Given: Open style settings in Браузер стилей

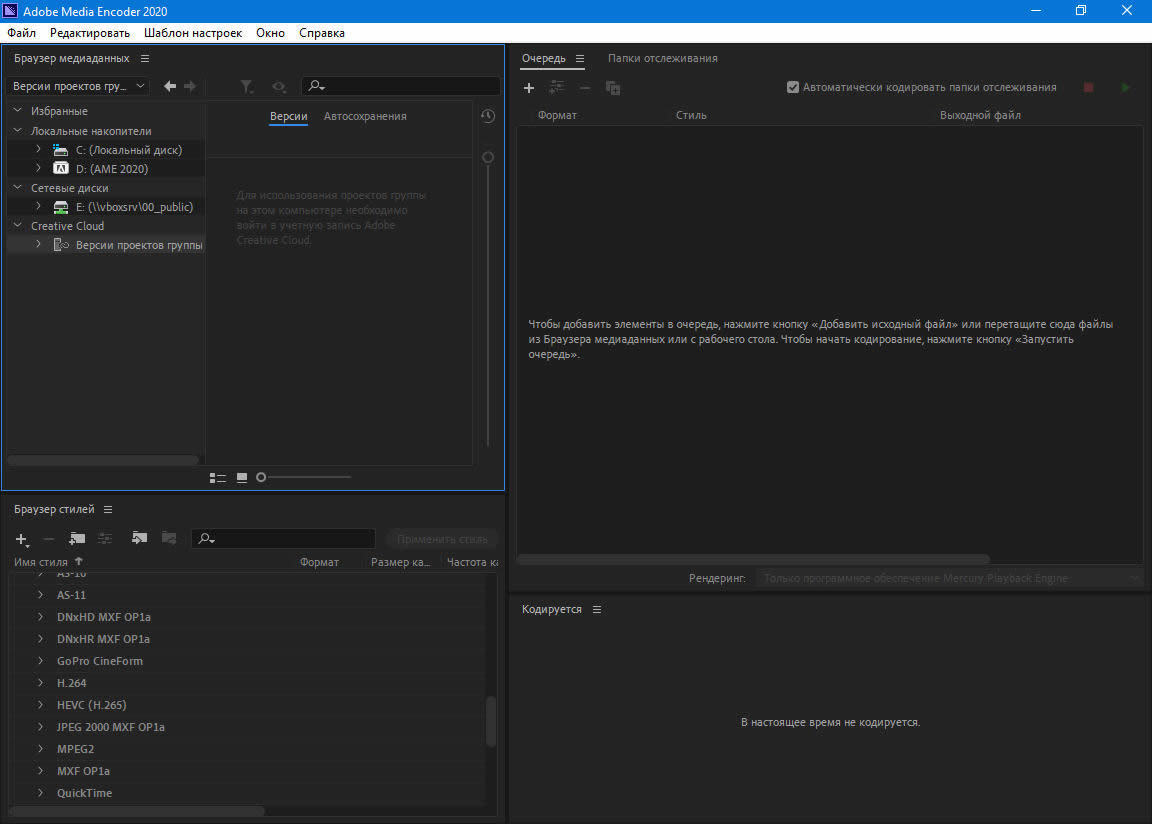Looking at the screenshot, I should point(105,539).
